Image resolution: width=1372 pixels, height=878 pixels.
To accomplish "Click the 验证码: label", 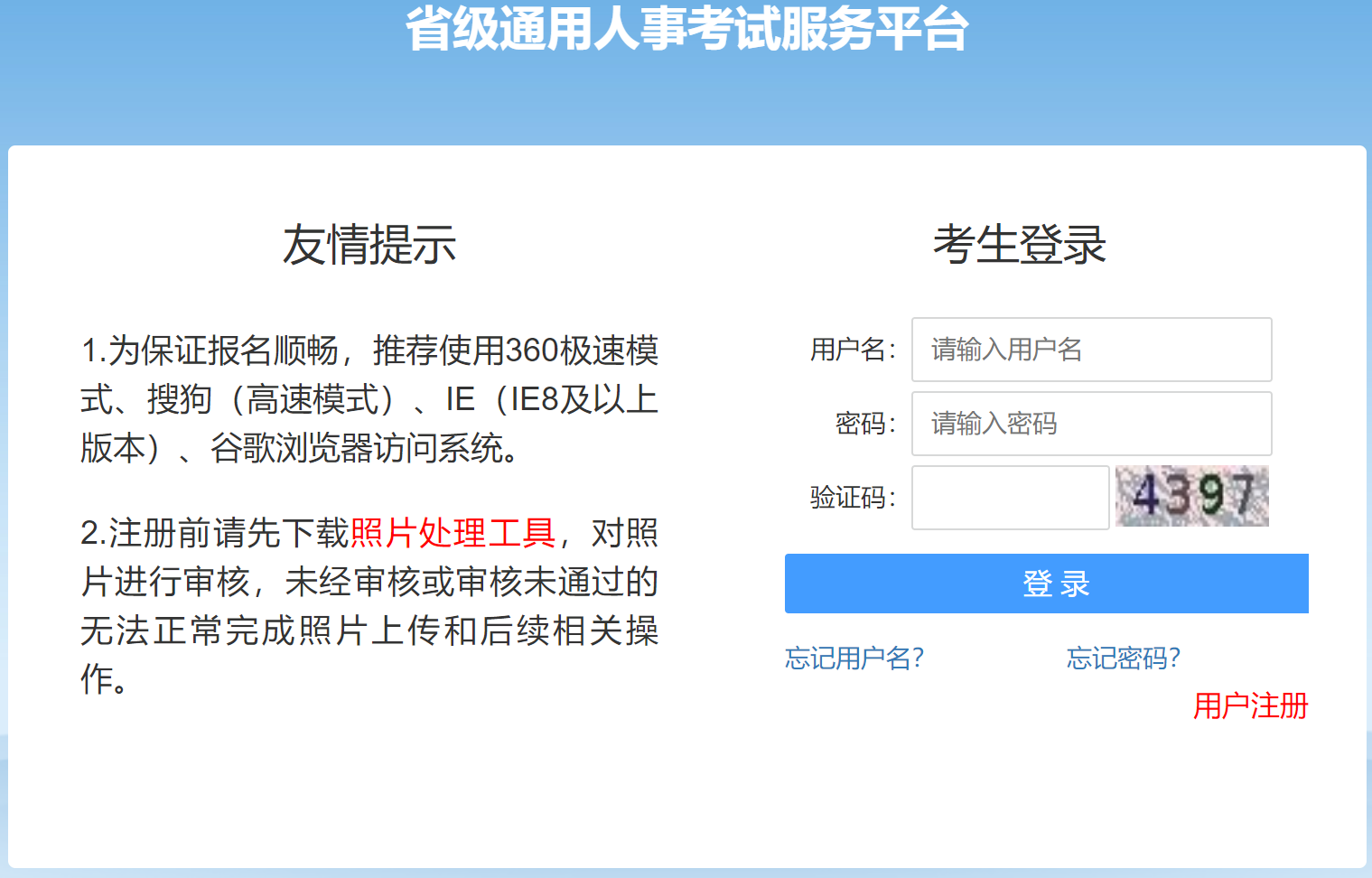I will tap(853, 498).
